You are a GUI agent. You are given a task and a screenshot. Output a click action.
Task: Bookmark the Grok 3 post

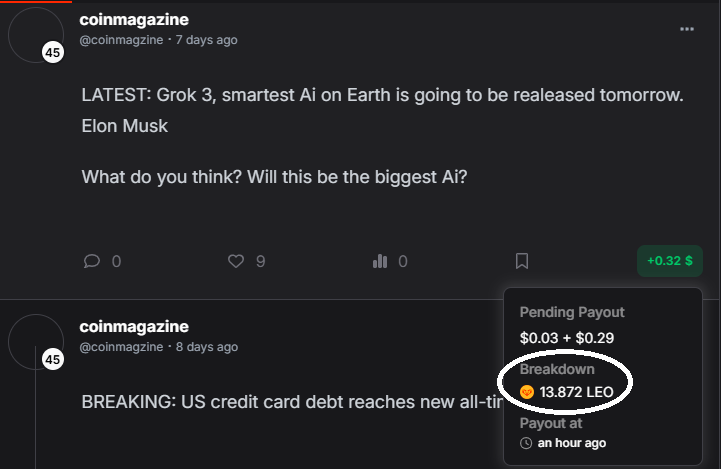click(522, 261)
